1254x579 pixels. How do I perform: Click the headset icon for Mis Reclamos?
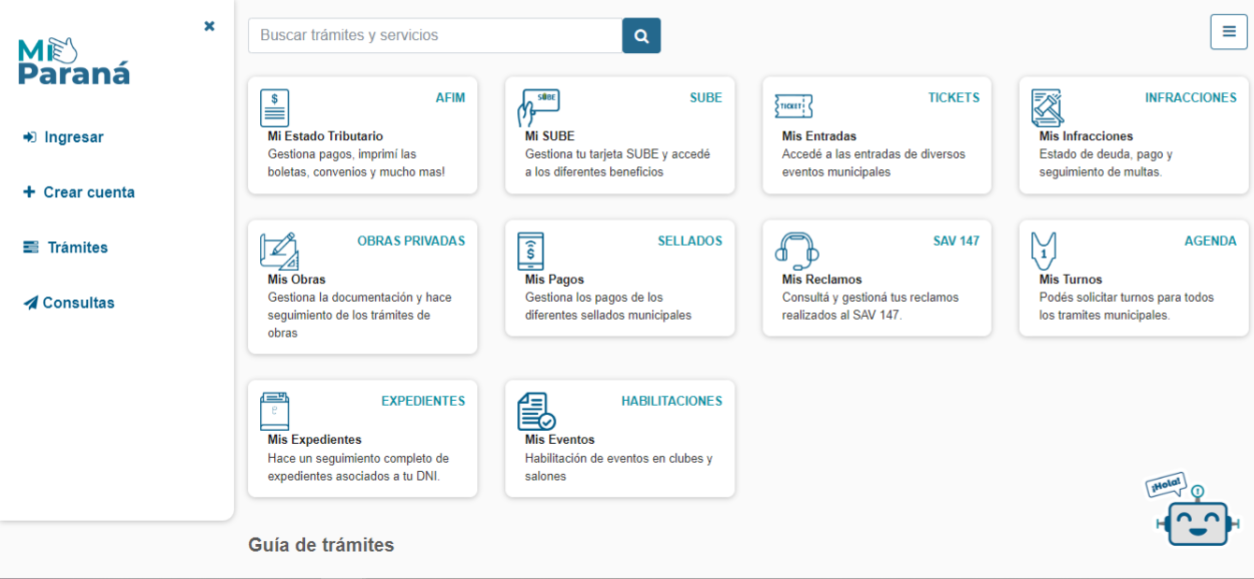[x=797, y=250]
